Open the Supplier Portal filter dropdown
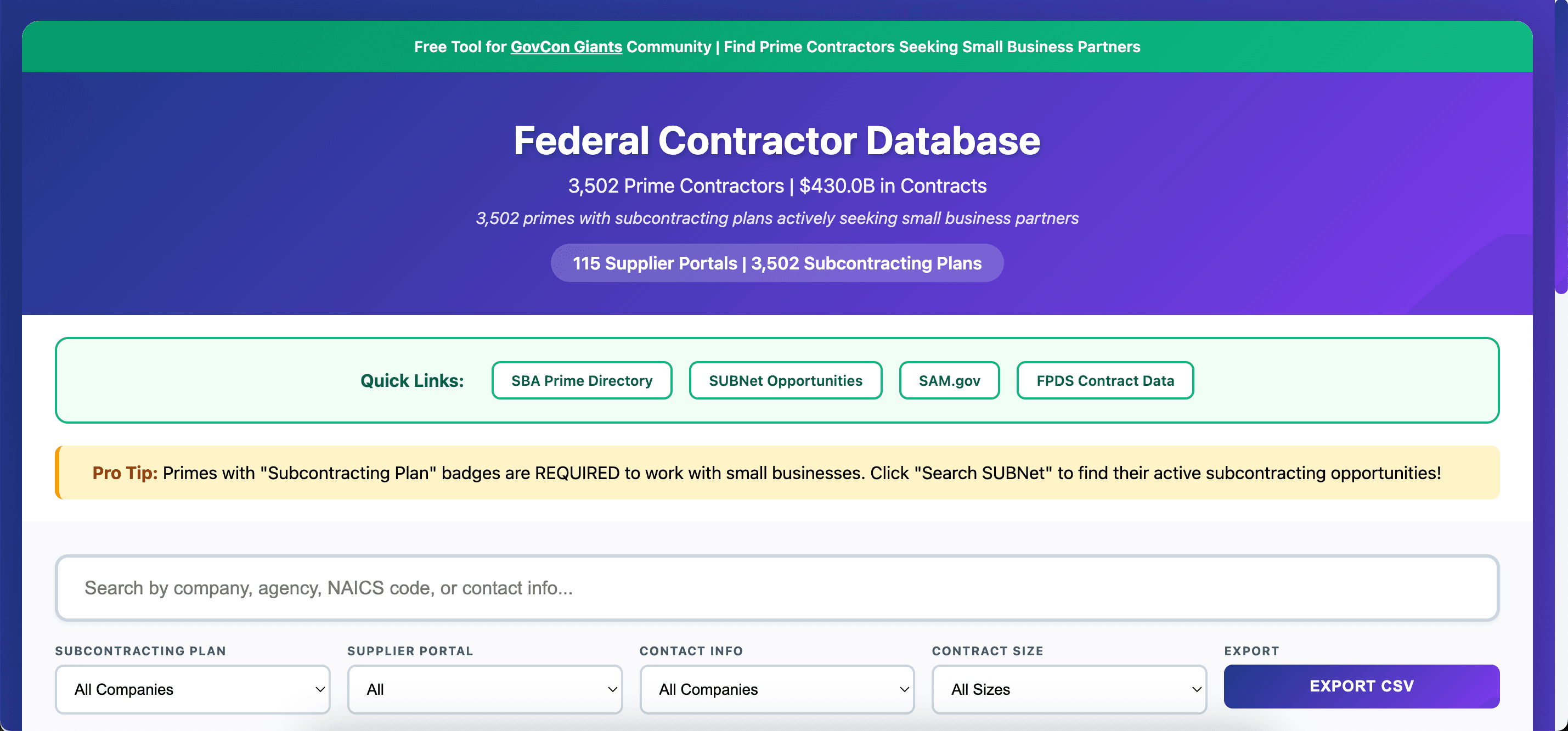 click(x=484, y=689)
